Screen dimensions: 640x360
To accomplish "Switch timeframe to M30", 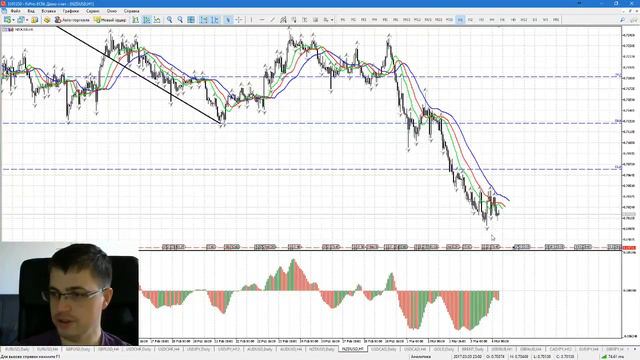I will pos(449,20).
